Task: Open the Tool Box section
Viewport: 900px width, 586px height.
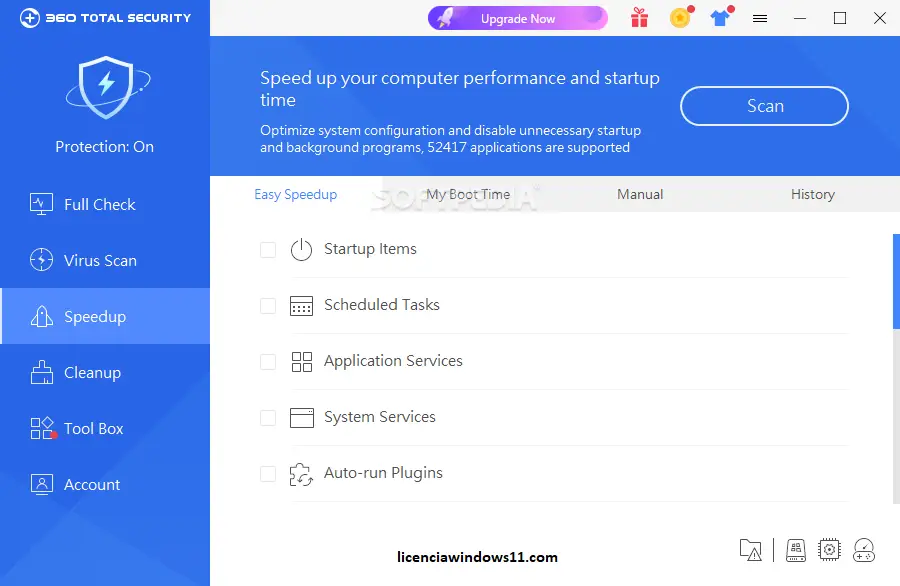Action: 105,428
